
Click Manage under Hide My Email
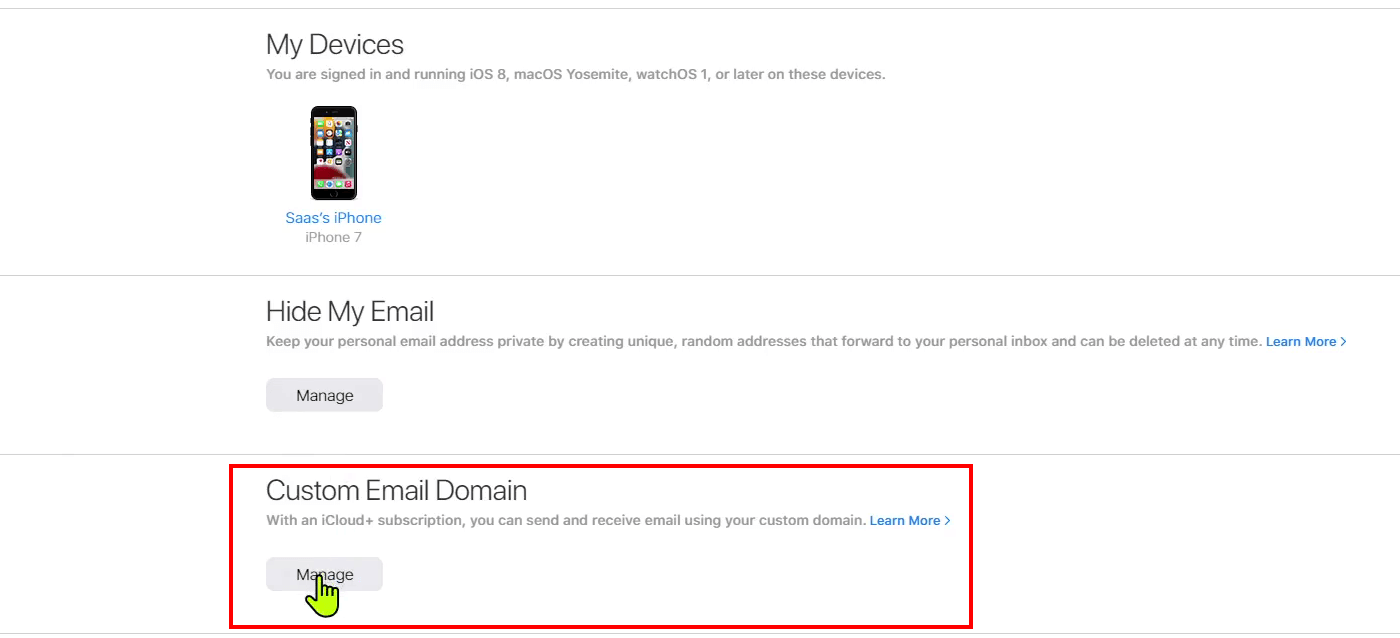pyautogui.click(x=324, y=394)
